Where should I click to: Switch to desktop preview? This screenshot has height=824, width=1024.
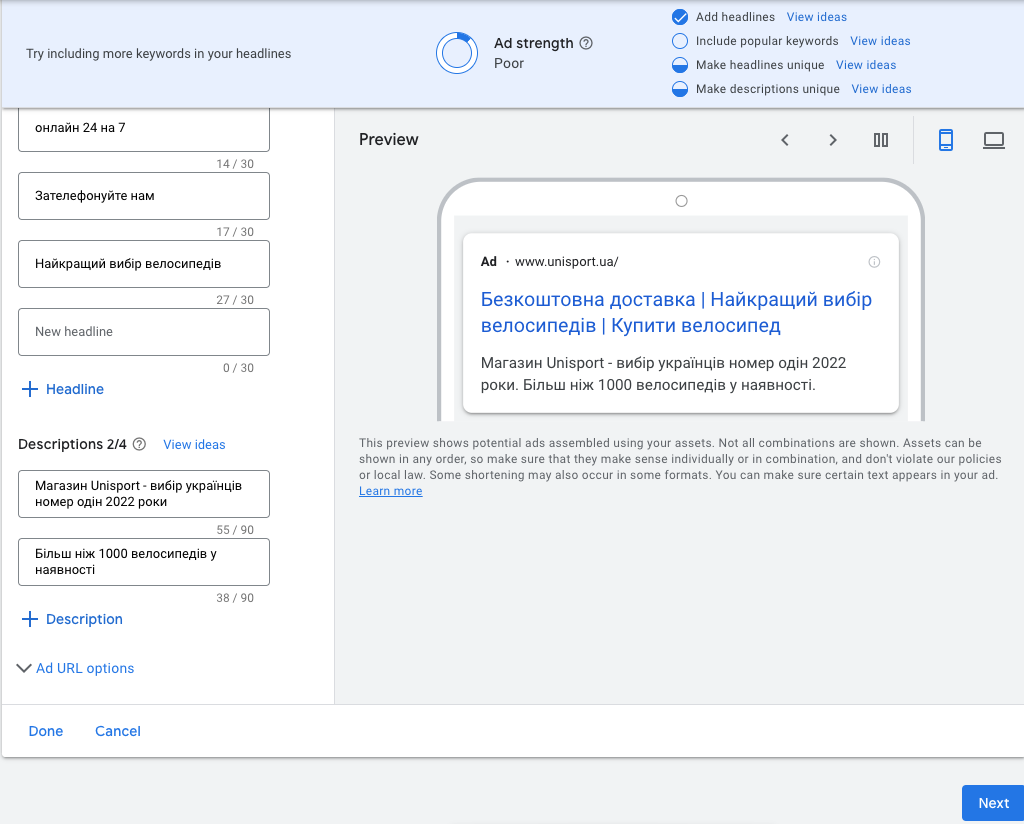993,140
